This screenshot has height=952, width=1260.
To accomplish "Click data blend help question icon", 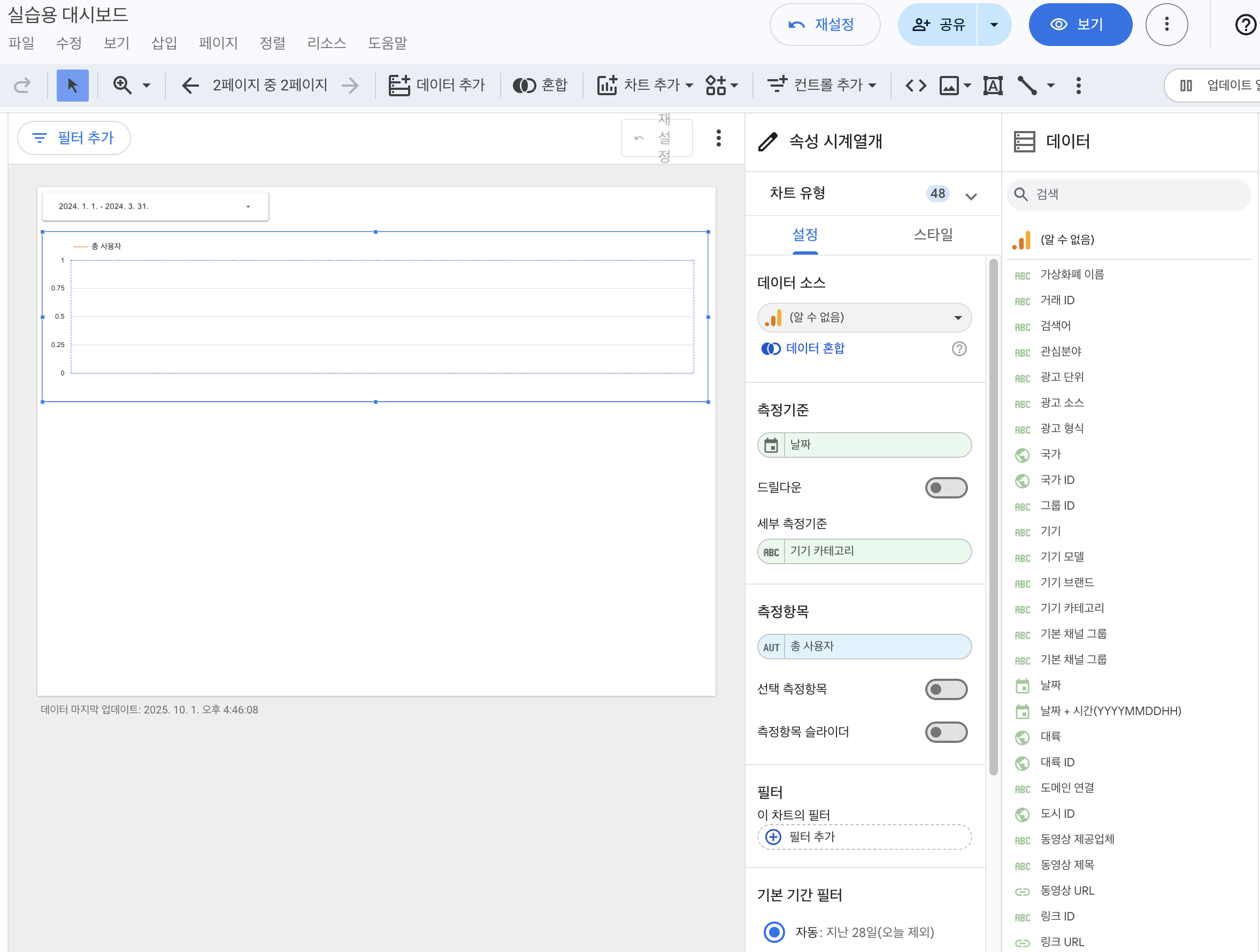I will pyautogui.click(x=959, y=349).
